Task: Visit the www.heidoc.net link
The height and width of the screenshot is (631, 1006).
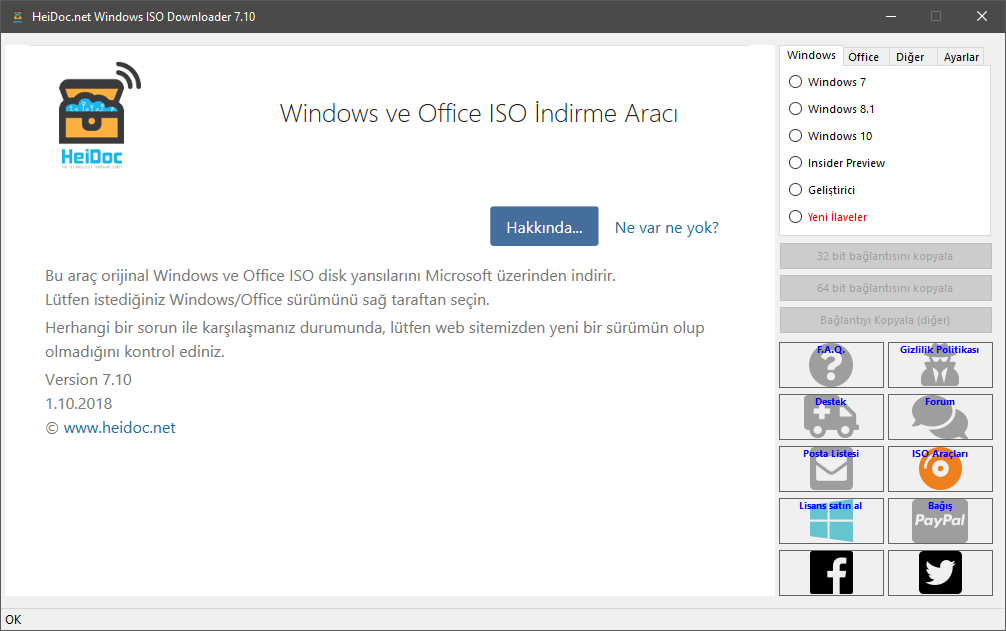Action: tap(119, 428)
